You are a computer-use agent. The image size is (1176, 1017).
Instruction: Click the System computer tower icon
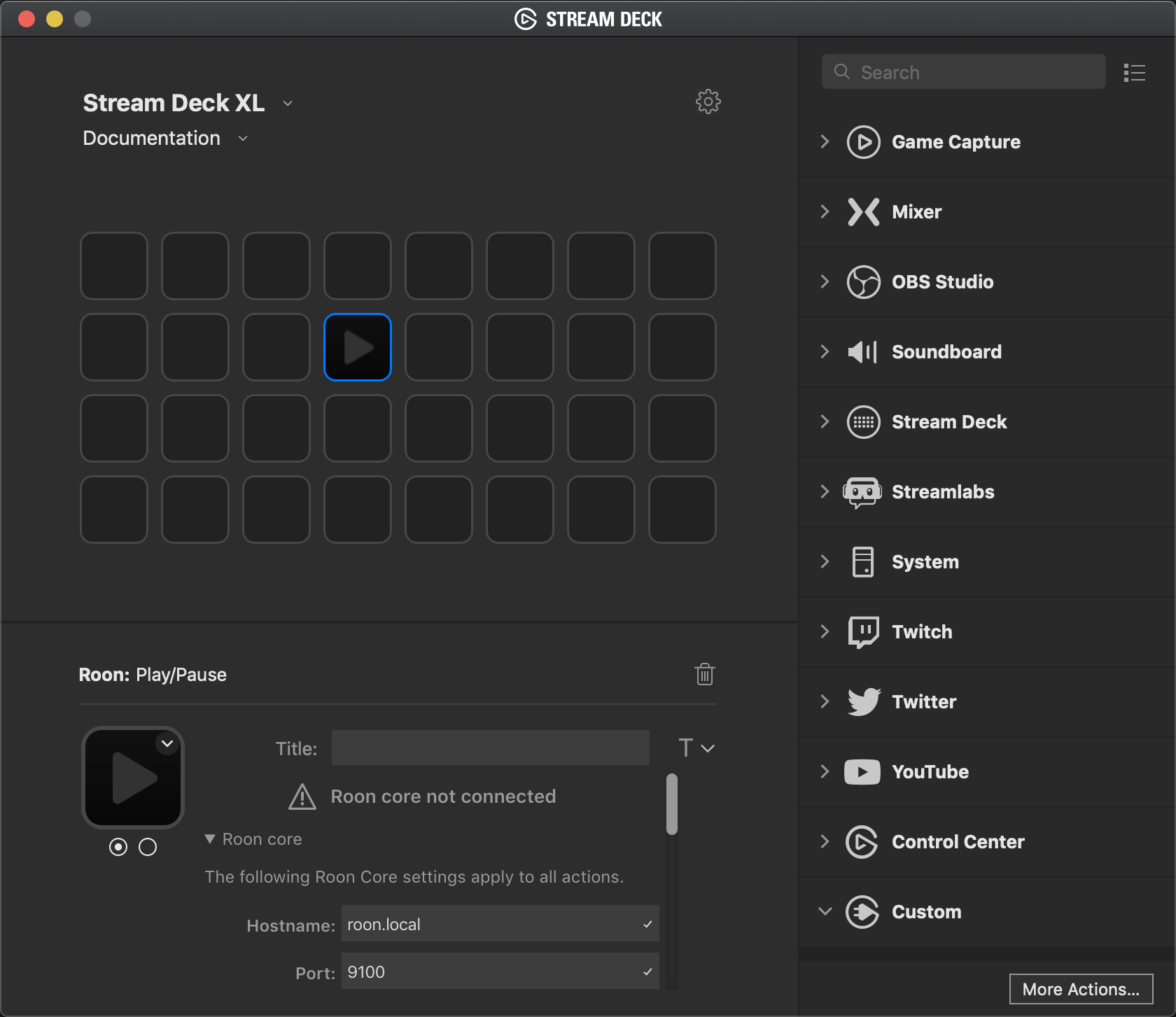click(x=863, y=562)
